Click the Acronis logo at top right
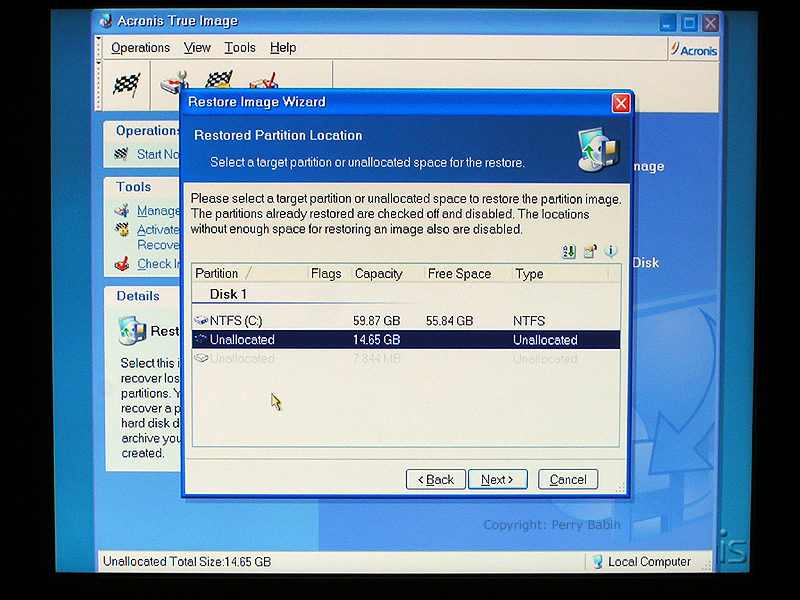 tap(694, 50)
